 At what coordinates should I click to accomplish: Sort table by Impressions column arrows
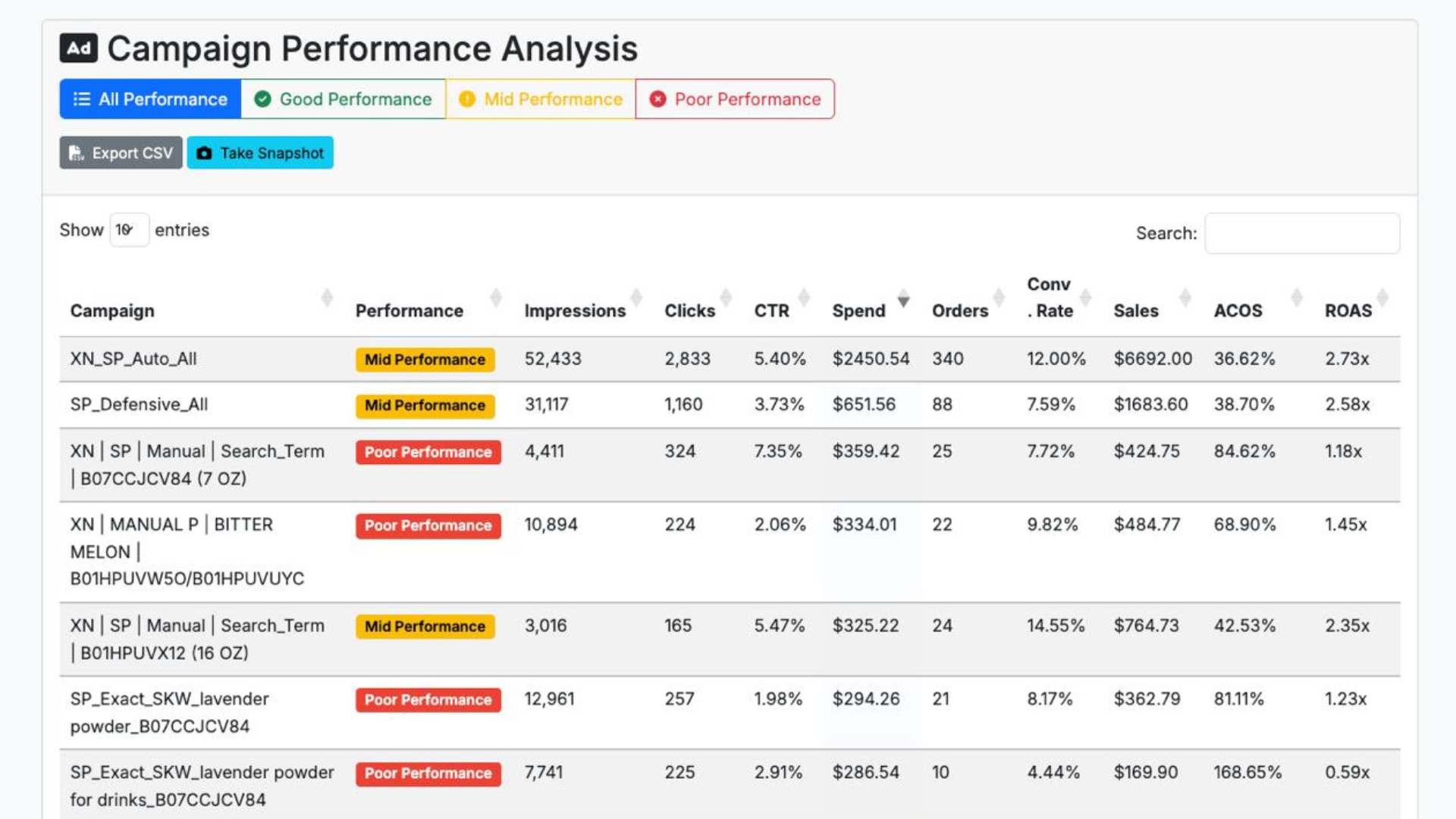tap(636, 297)
